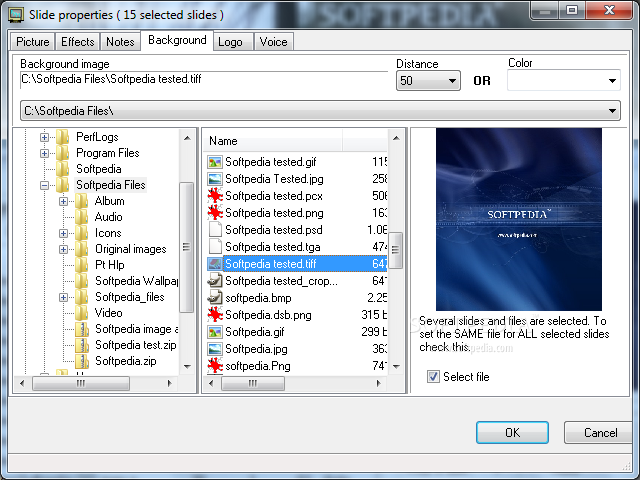This screenshot has width=640, height=480.
Task: Click the softpedia.Png file icon
Action: (x=215, y=366)
